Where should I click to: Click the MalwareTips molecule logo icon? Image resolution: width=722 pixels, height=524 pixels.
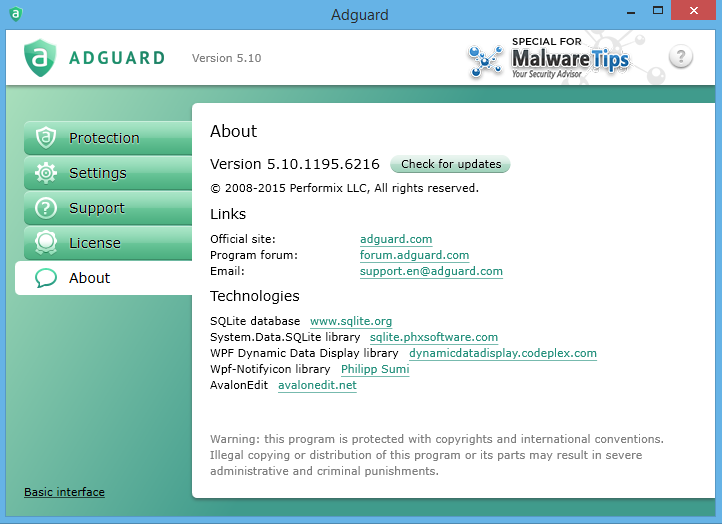pos(485,61)
